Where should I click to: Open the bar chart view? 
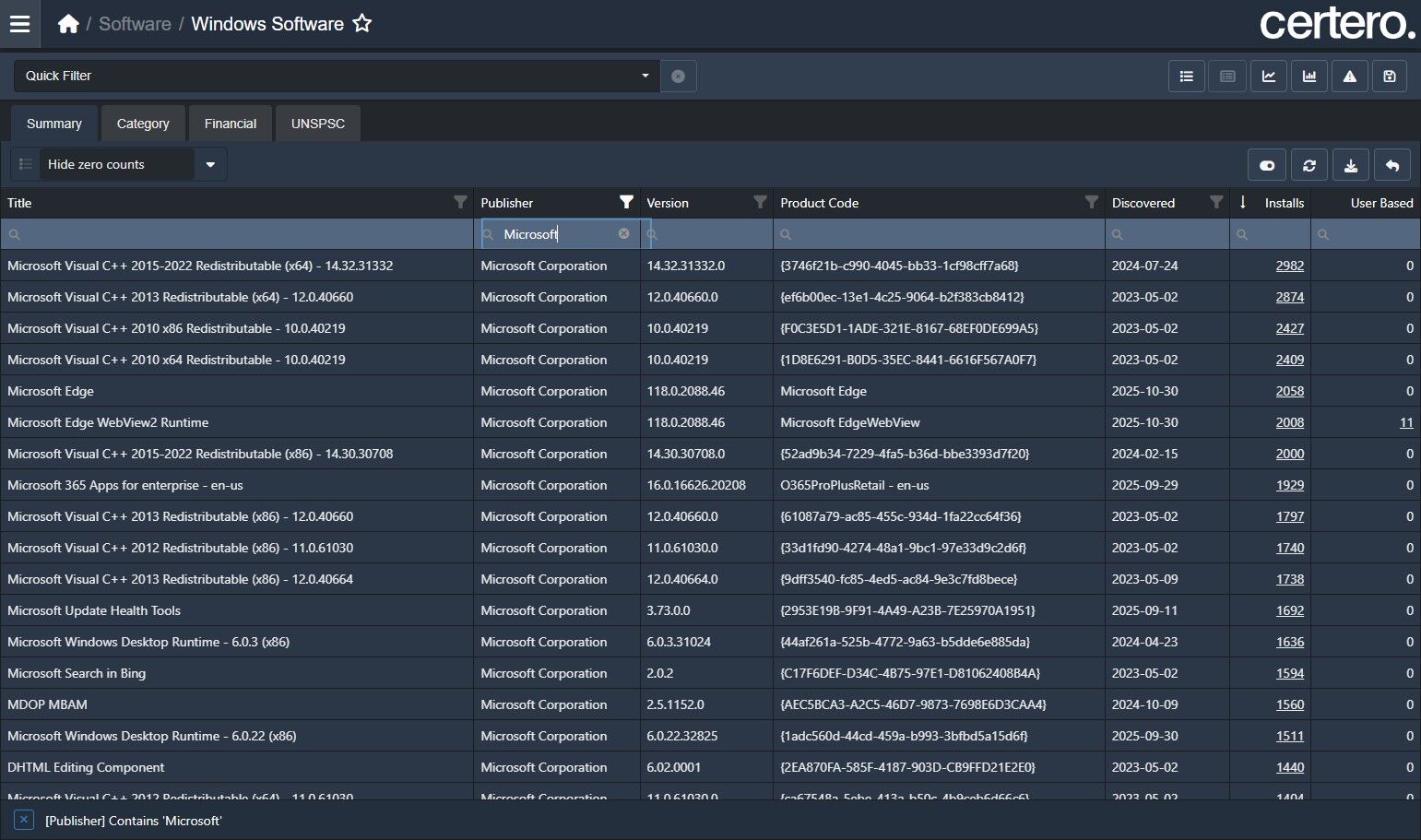coord(1309,77)
